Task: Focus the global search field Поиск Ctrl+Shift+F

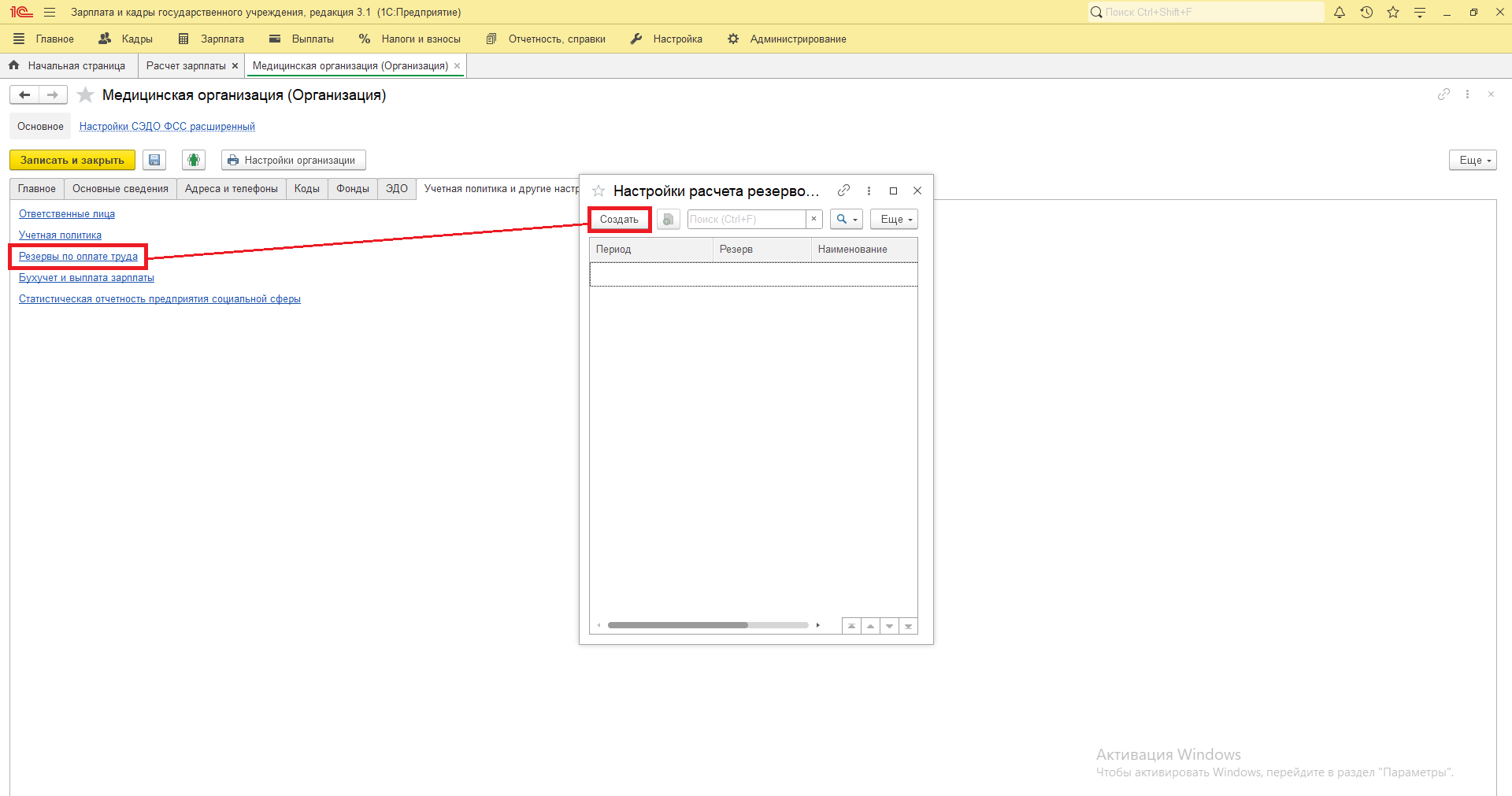Action: click(1206, 13)
